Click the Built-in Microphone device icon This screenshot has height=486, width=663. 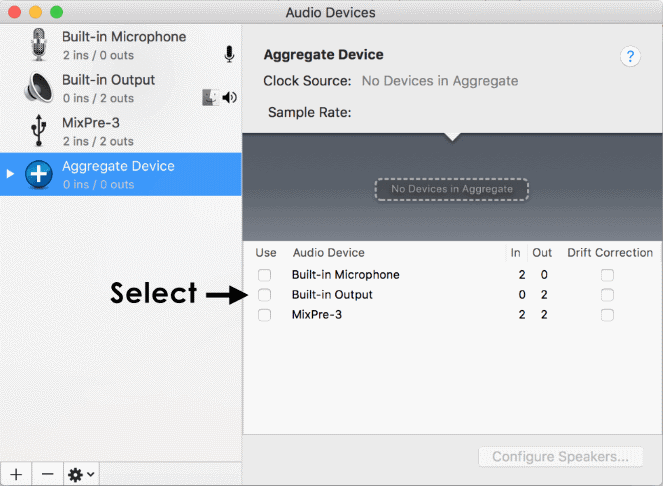coord(38,45)
